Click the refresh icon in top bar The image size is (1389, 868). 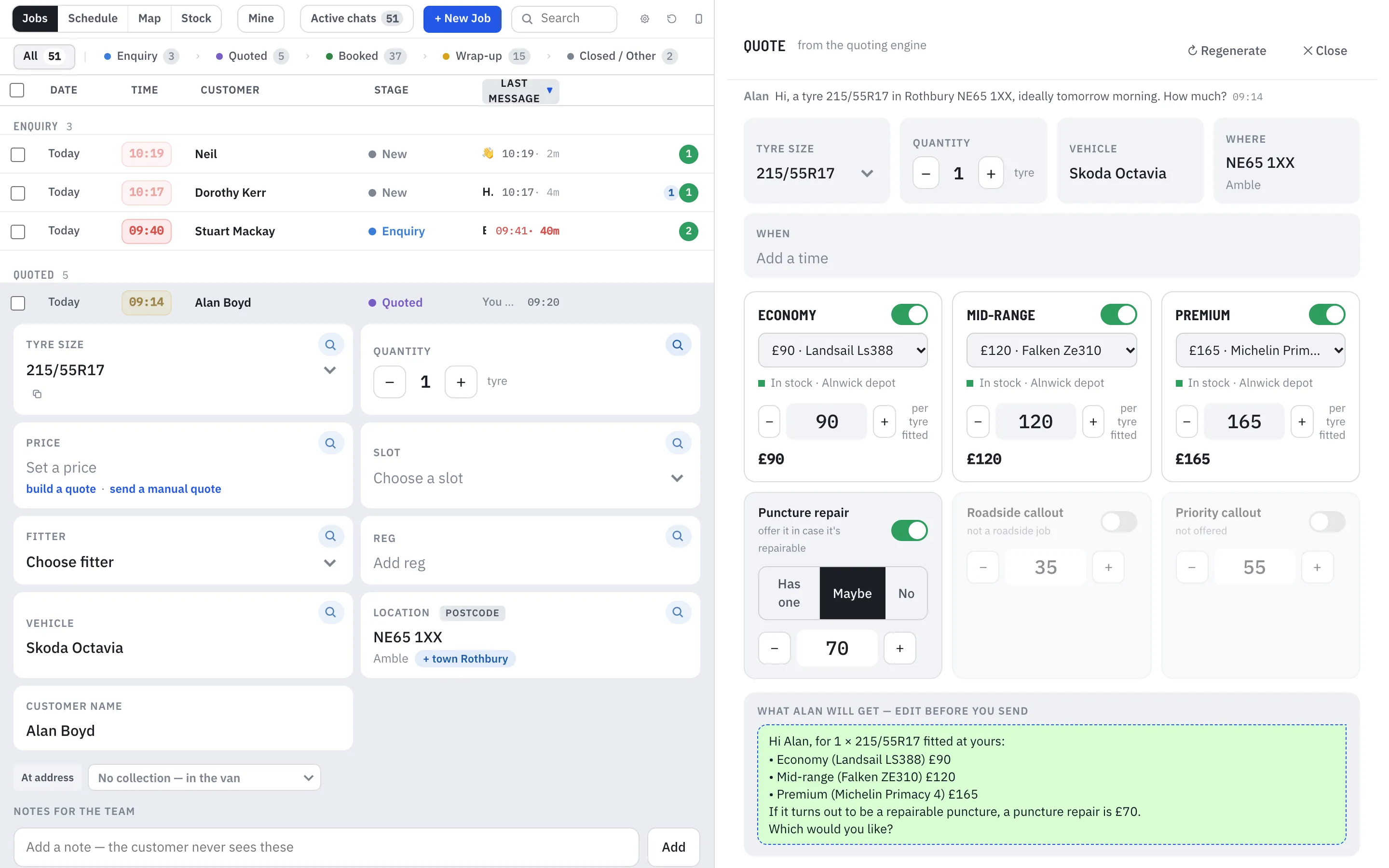671,19
